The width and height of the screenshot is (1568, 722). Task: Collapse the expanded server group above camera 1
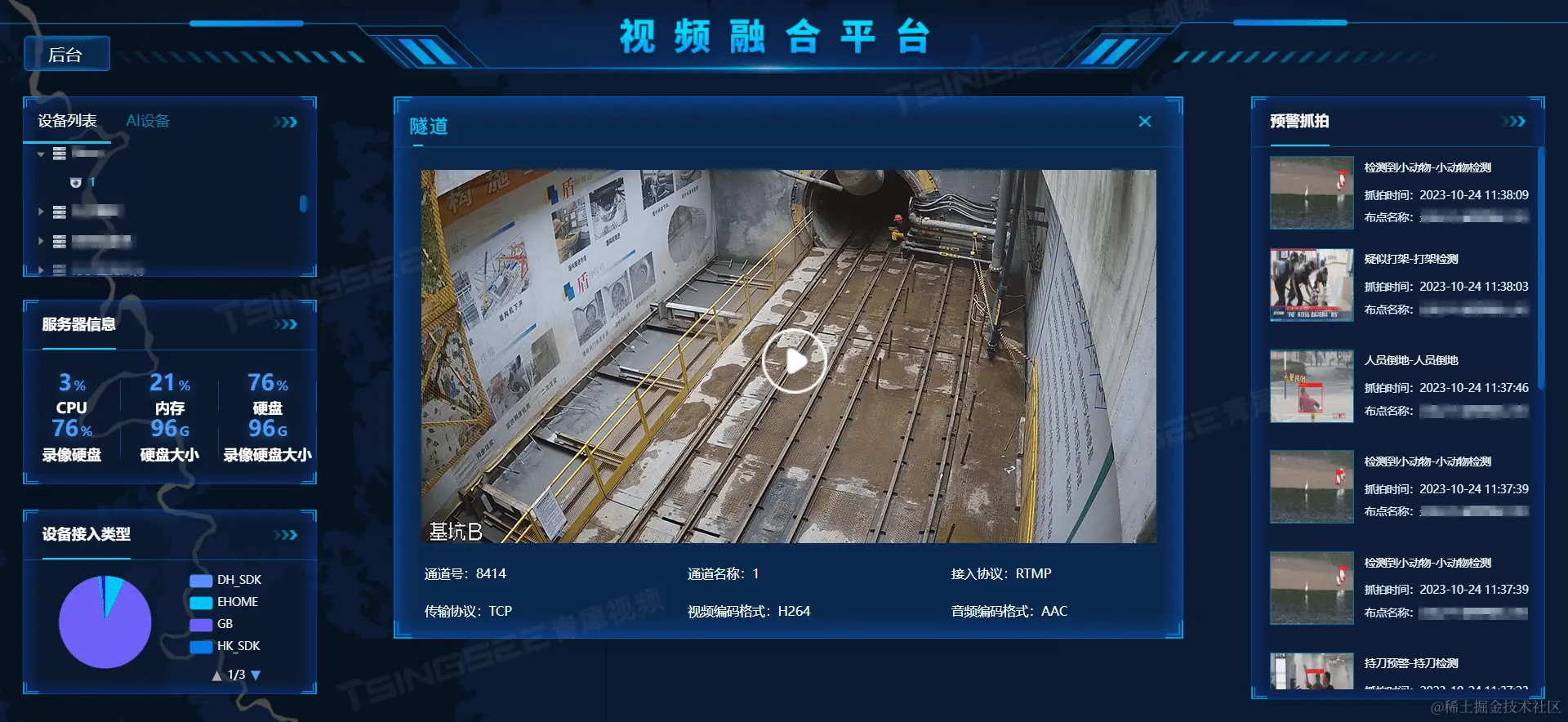click(x=41, y=154)
